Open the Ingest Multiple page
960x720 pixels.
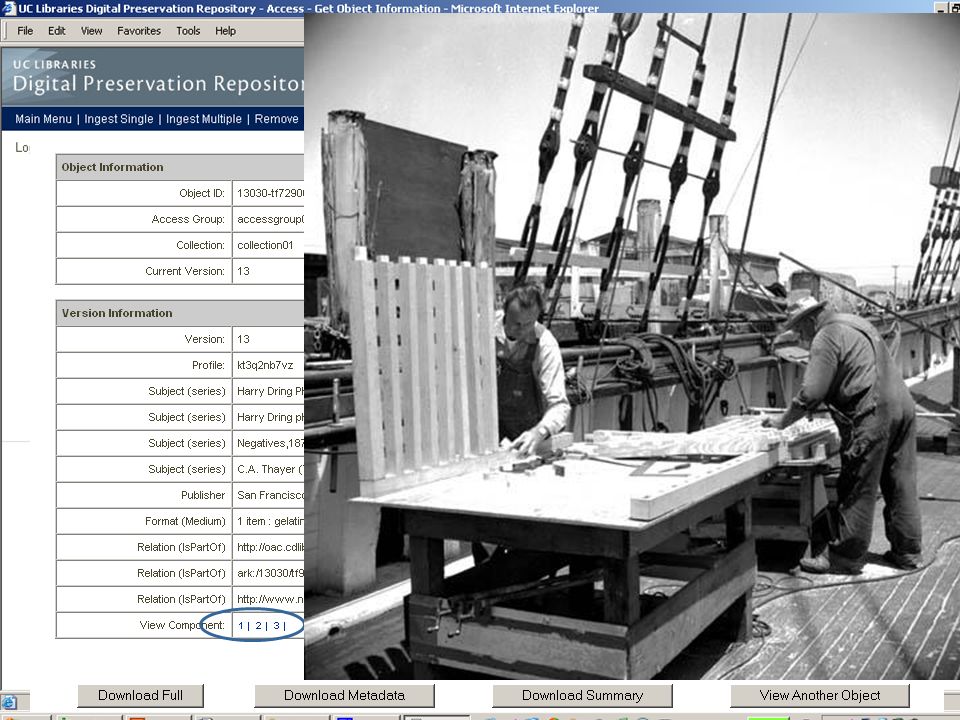pyautogui.click(x=204, y=119)
